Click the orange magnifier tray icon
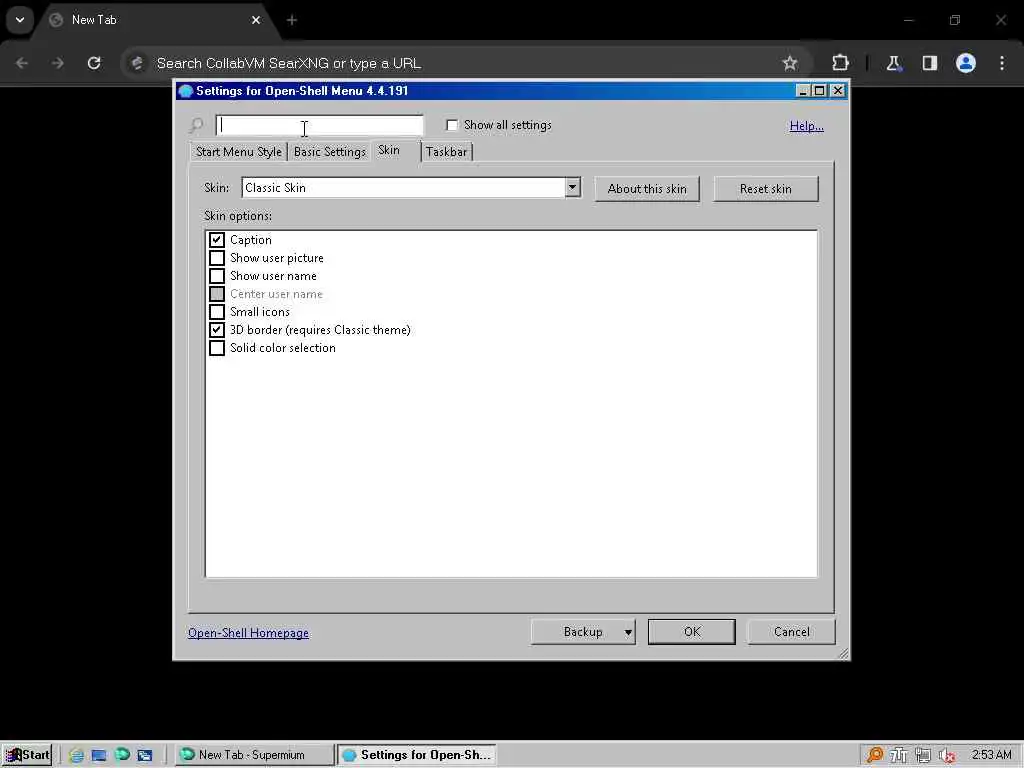The width and height of the screenshot is (1024, 768). click(874, 755)
